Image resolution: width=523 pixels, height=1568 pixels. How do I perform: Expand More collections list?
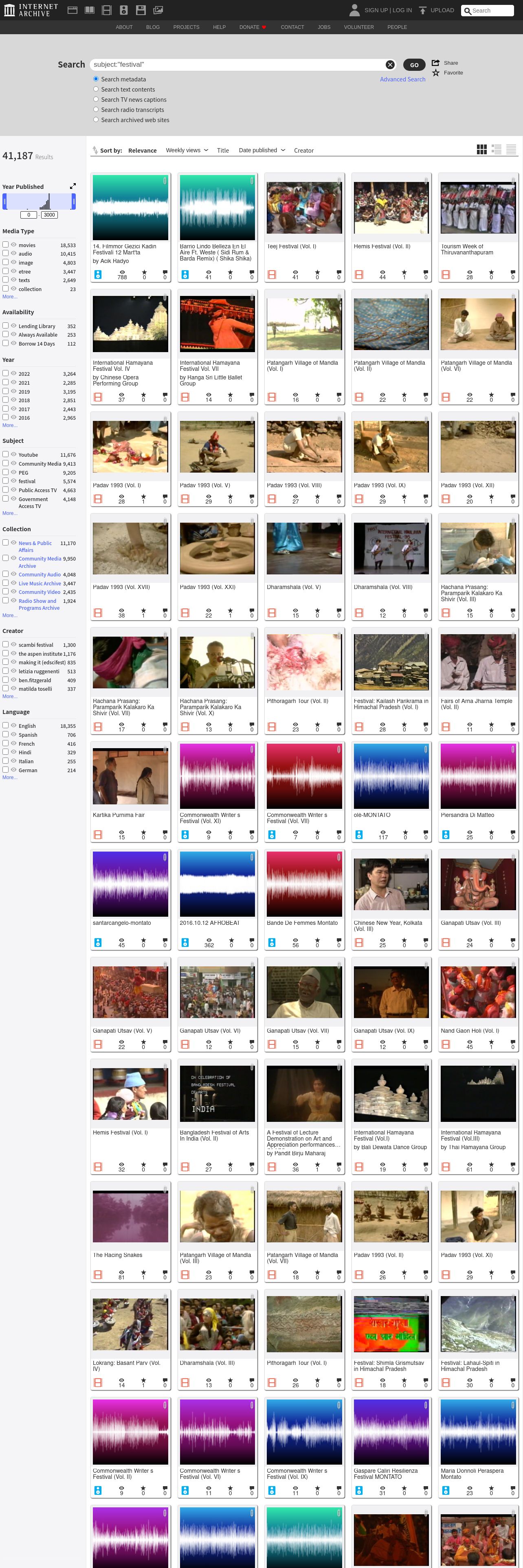tap(10, 615)
